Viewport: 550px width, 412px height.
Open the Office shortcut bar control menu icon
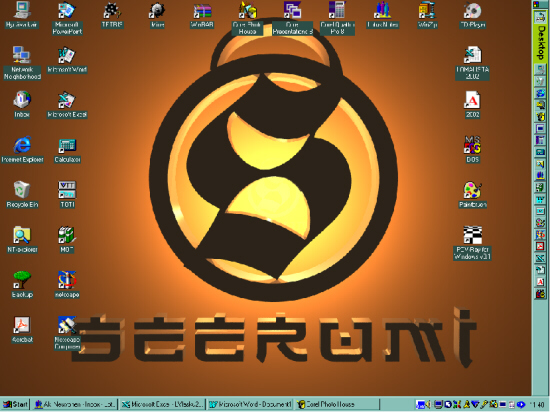click(537, 4)
